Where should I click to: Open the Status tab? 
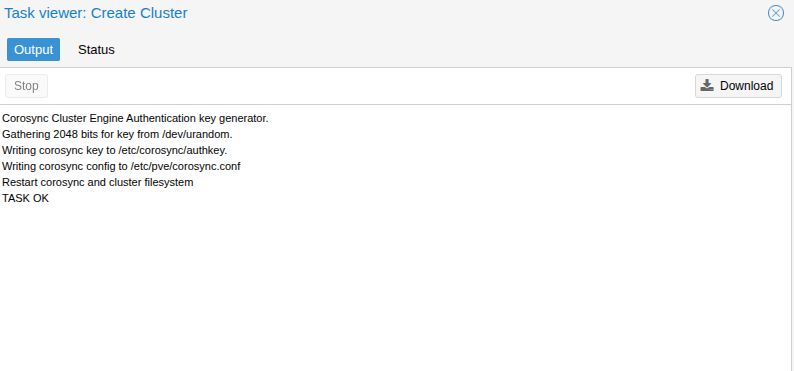point(96,50)
